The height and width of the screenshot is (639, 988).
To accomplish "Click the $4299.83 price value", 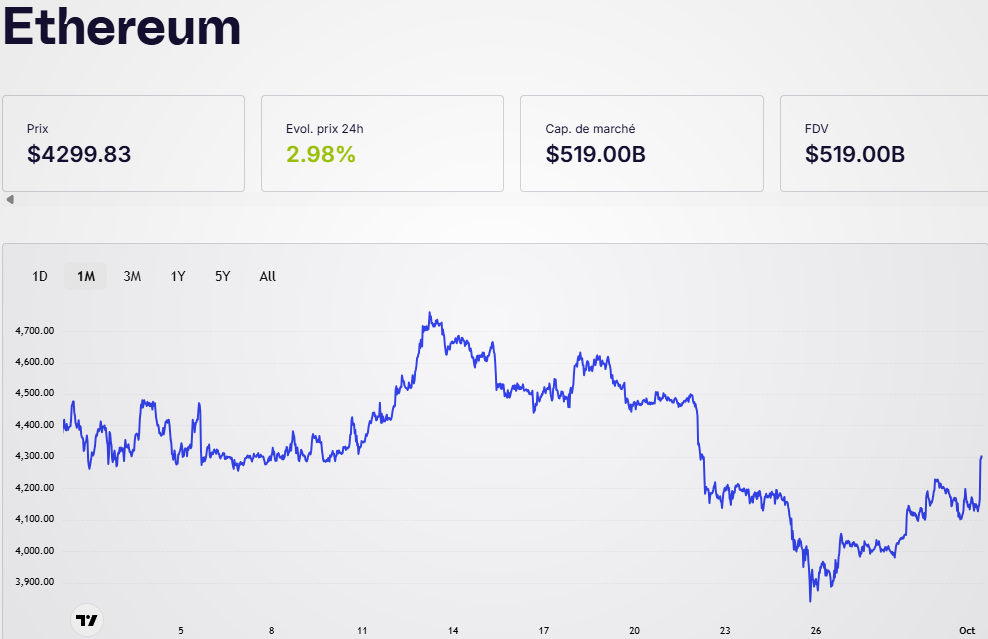I will pos(79,154).
